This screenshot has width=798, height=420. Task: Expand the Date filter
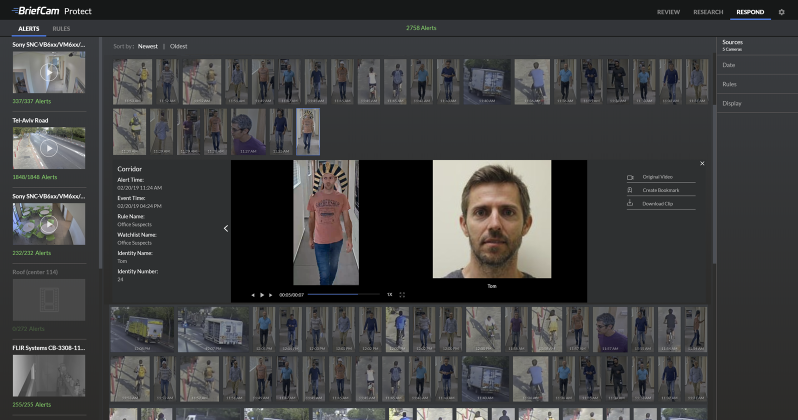coord(756,65)
